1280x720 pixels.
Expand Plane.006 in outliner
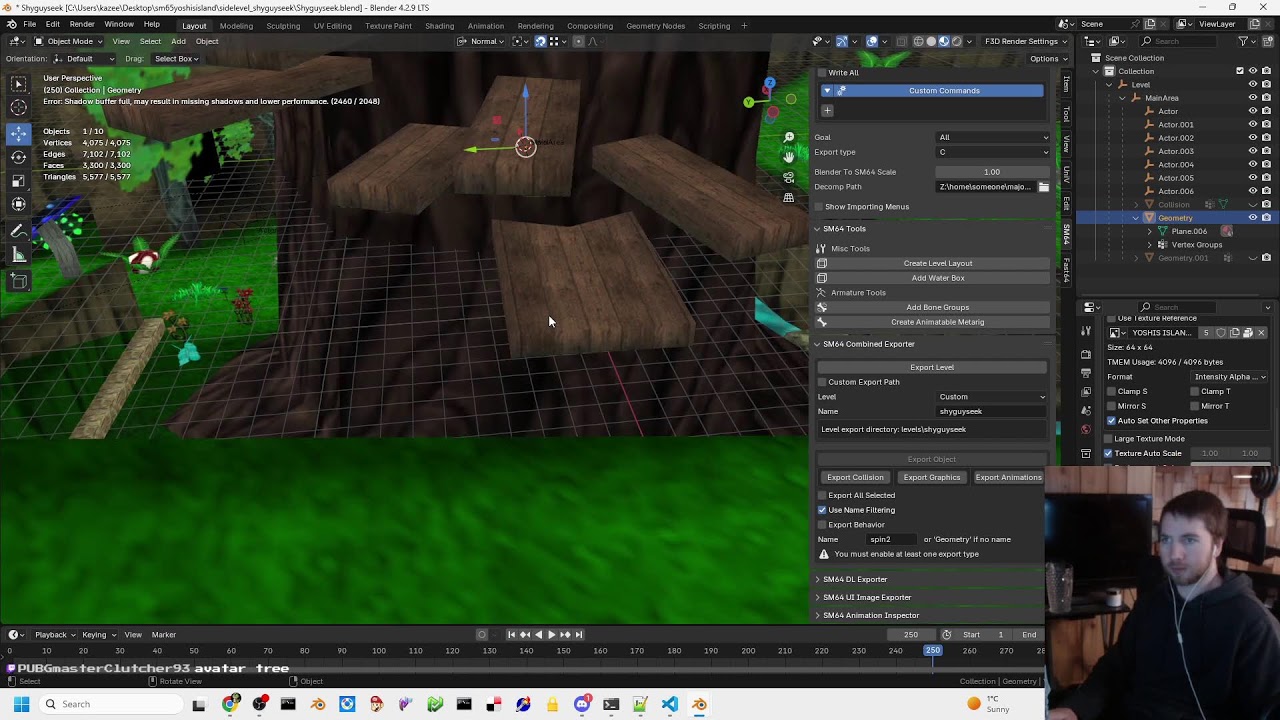coord(1149,231)
